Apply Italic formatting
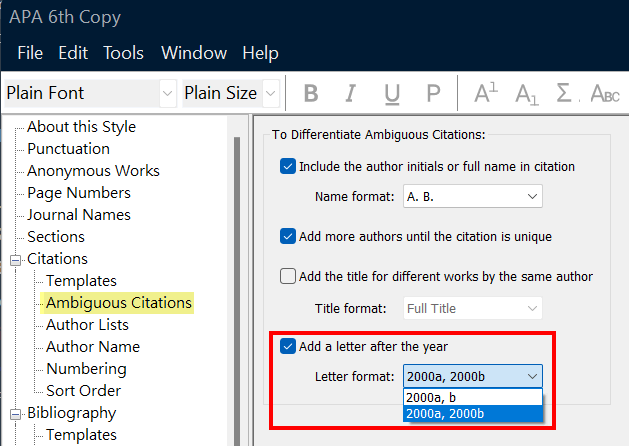 [x=351, y=93]
